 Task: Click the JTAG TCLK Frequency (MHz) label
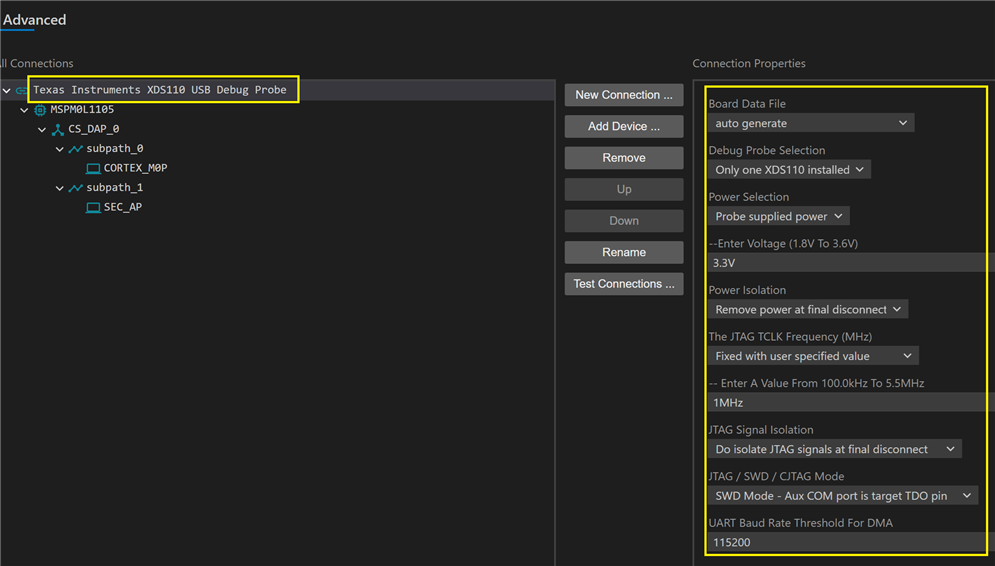coord(790,336)
